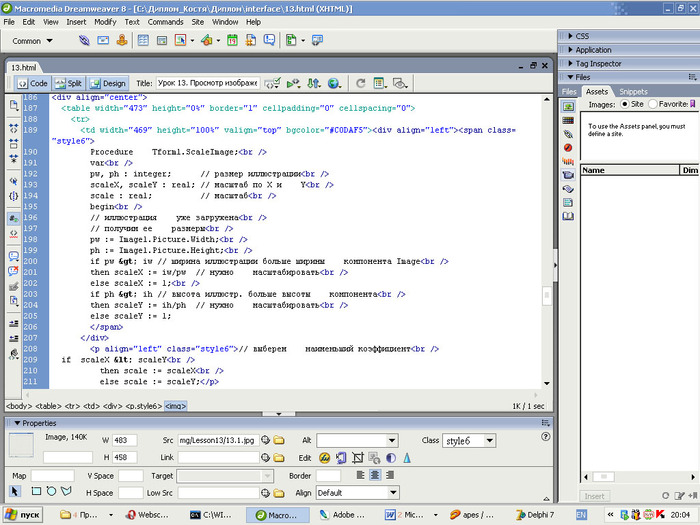700x525 pixels.
Task: Open documents list in coding toolbar
Action: [14, 105]
